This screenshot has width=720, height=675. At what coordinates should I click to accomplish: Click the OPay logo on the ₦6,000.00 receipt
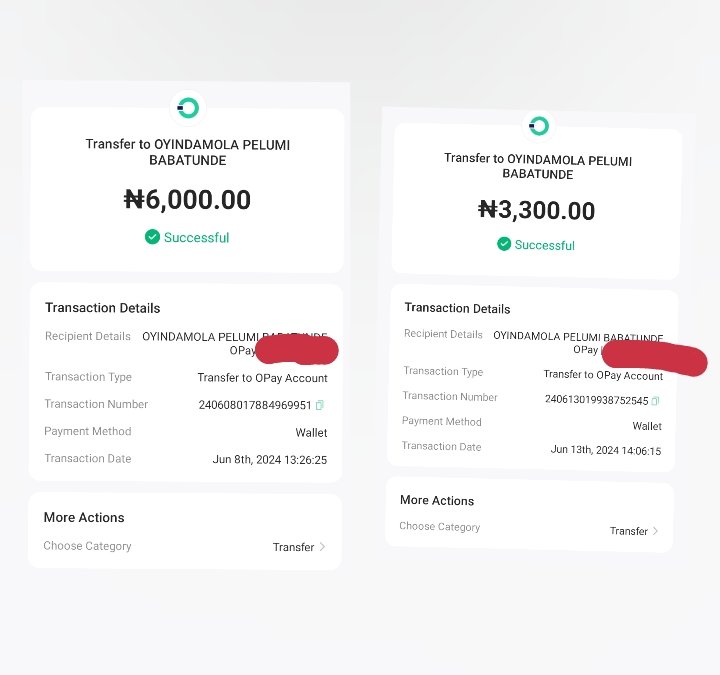click(188, 108)
